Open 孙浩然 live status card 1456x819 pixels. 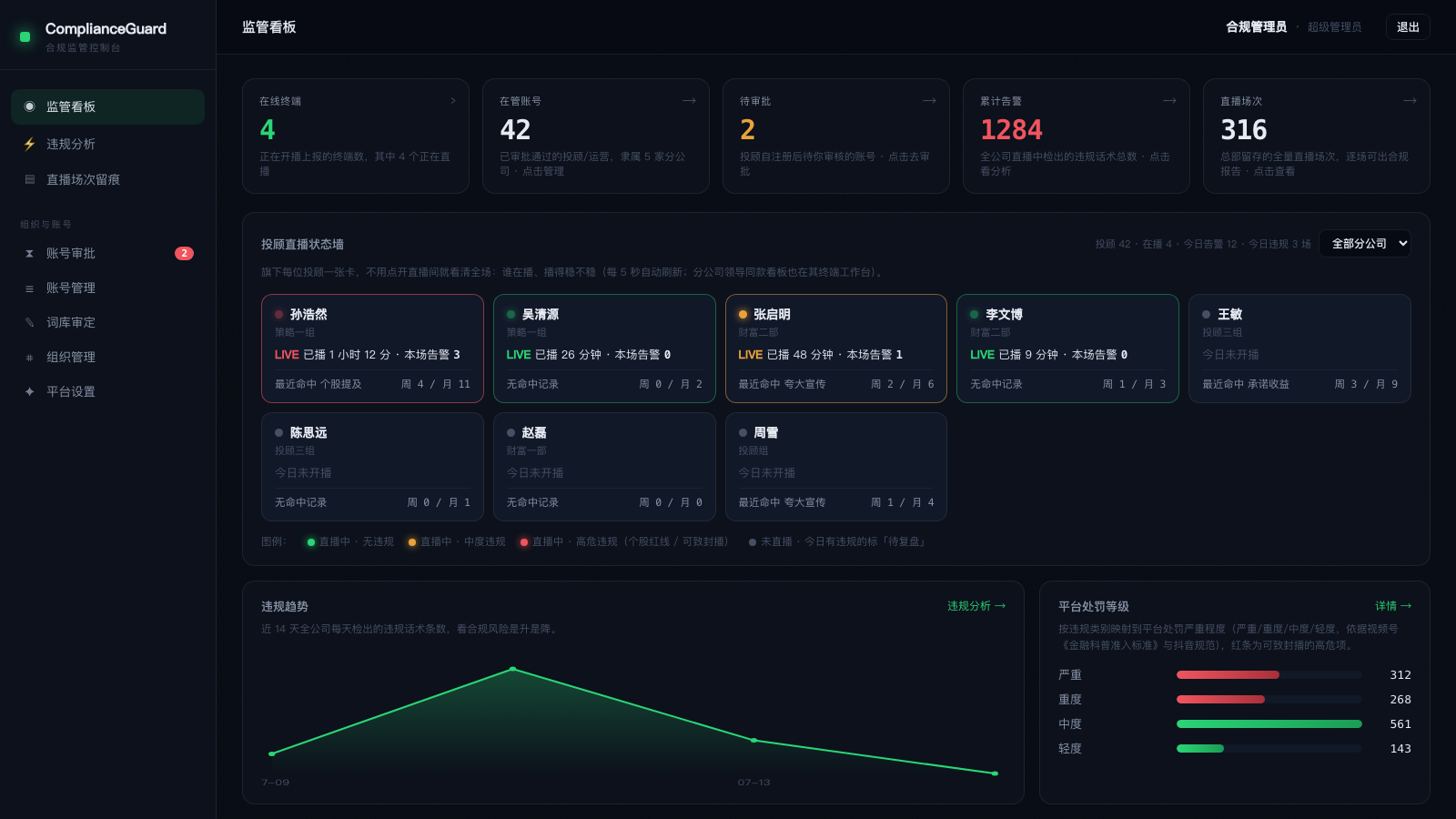click(372, 349)
